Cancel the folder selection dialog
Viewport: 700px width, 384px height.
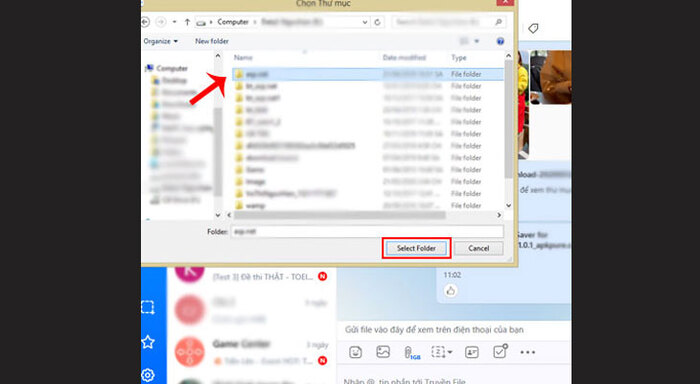click(x=479, y=248)
